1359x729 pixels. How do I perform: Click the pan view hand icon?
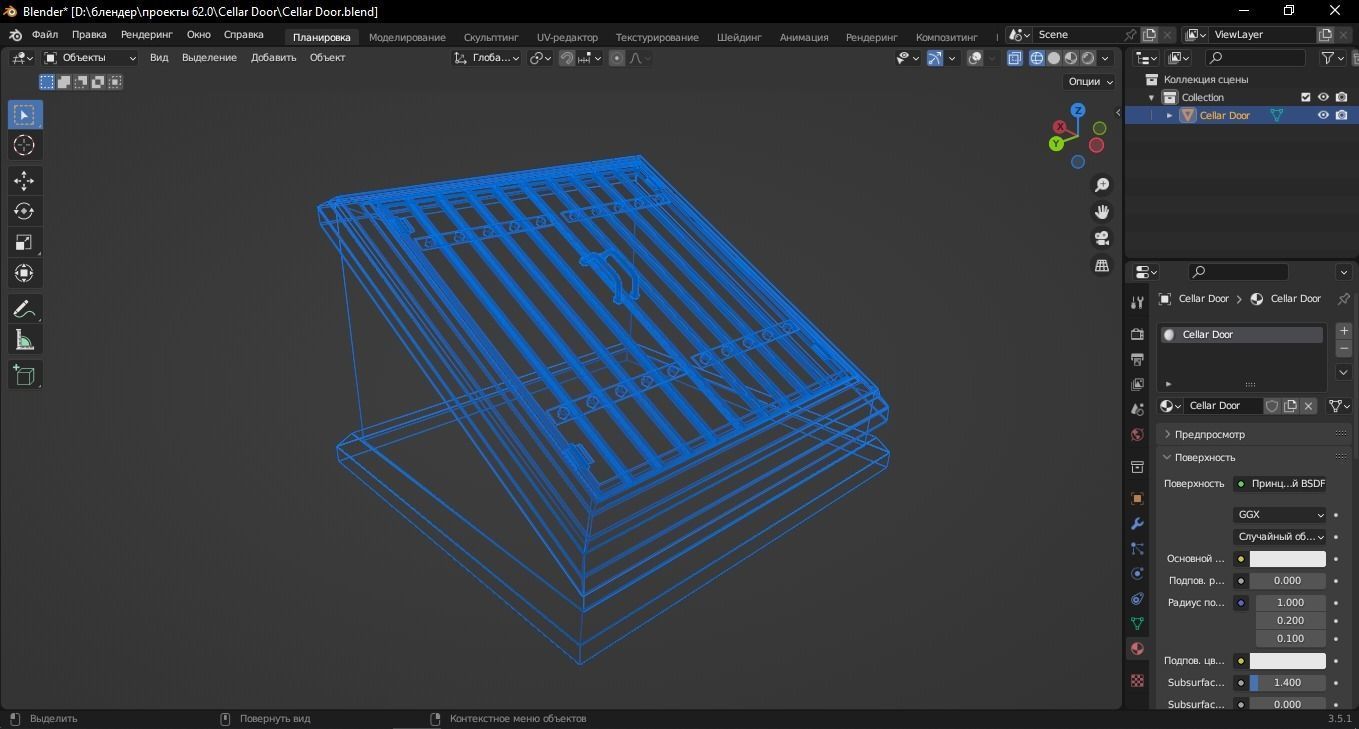[x=1101, y=212]
